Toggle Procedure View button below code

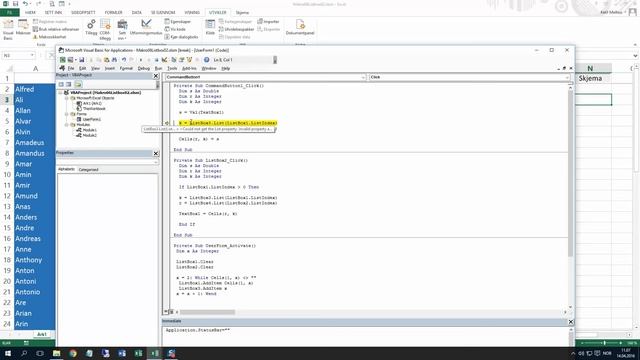tap(166, 312)
